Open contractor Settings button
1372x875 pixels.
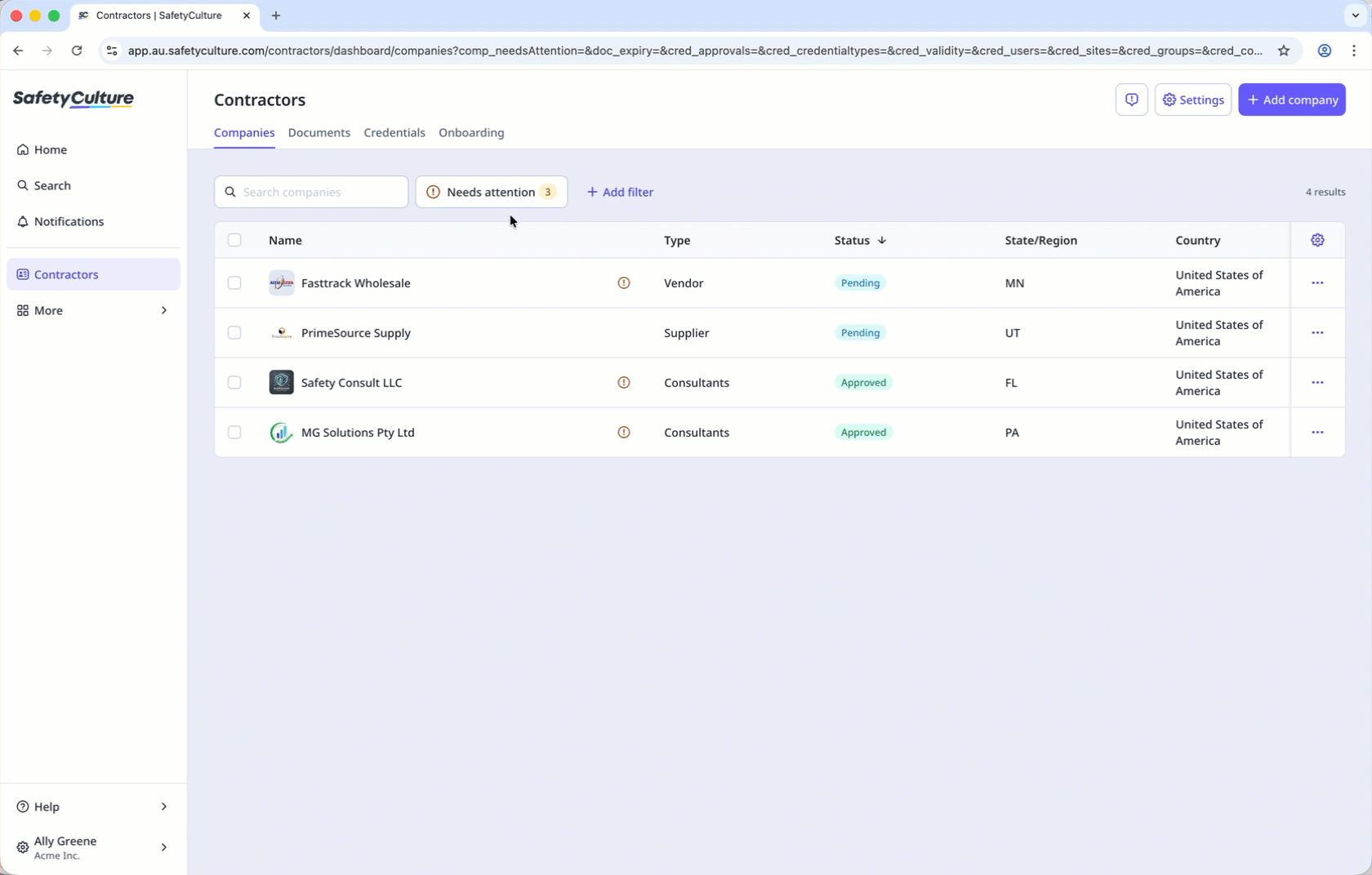tap(1192, 100)
